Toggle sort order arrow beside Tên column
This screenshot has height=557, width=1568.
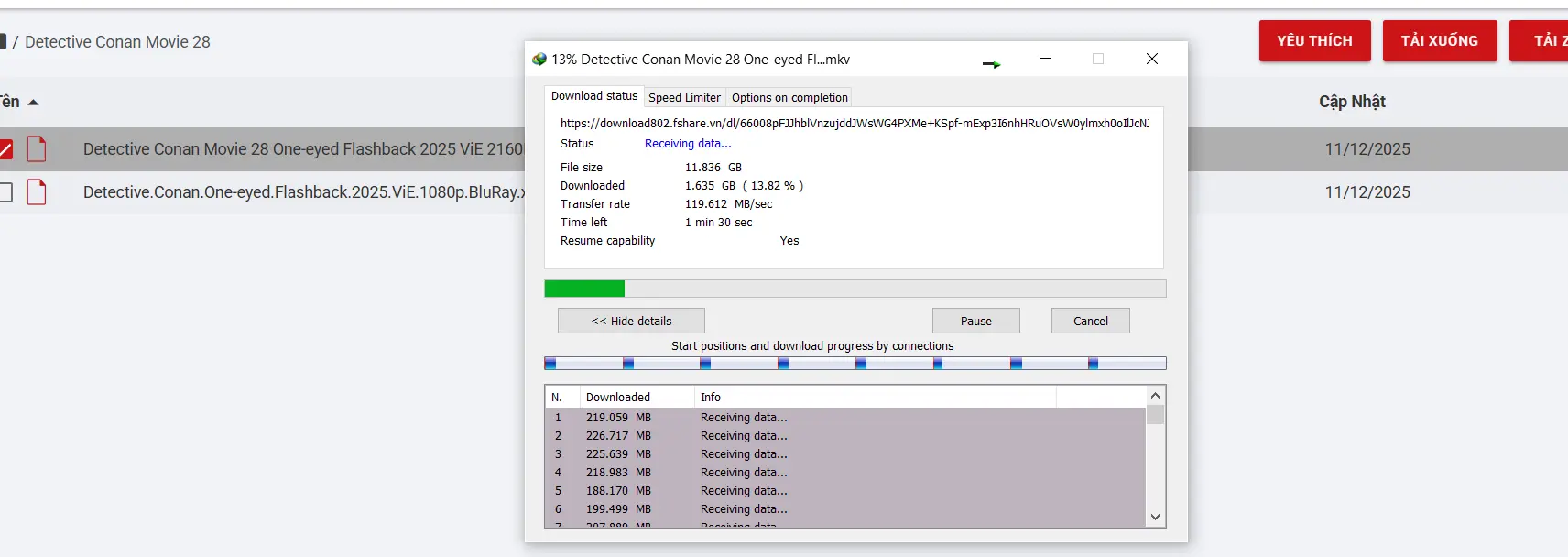tap(34, 103)
